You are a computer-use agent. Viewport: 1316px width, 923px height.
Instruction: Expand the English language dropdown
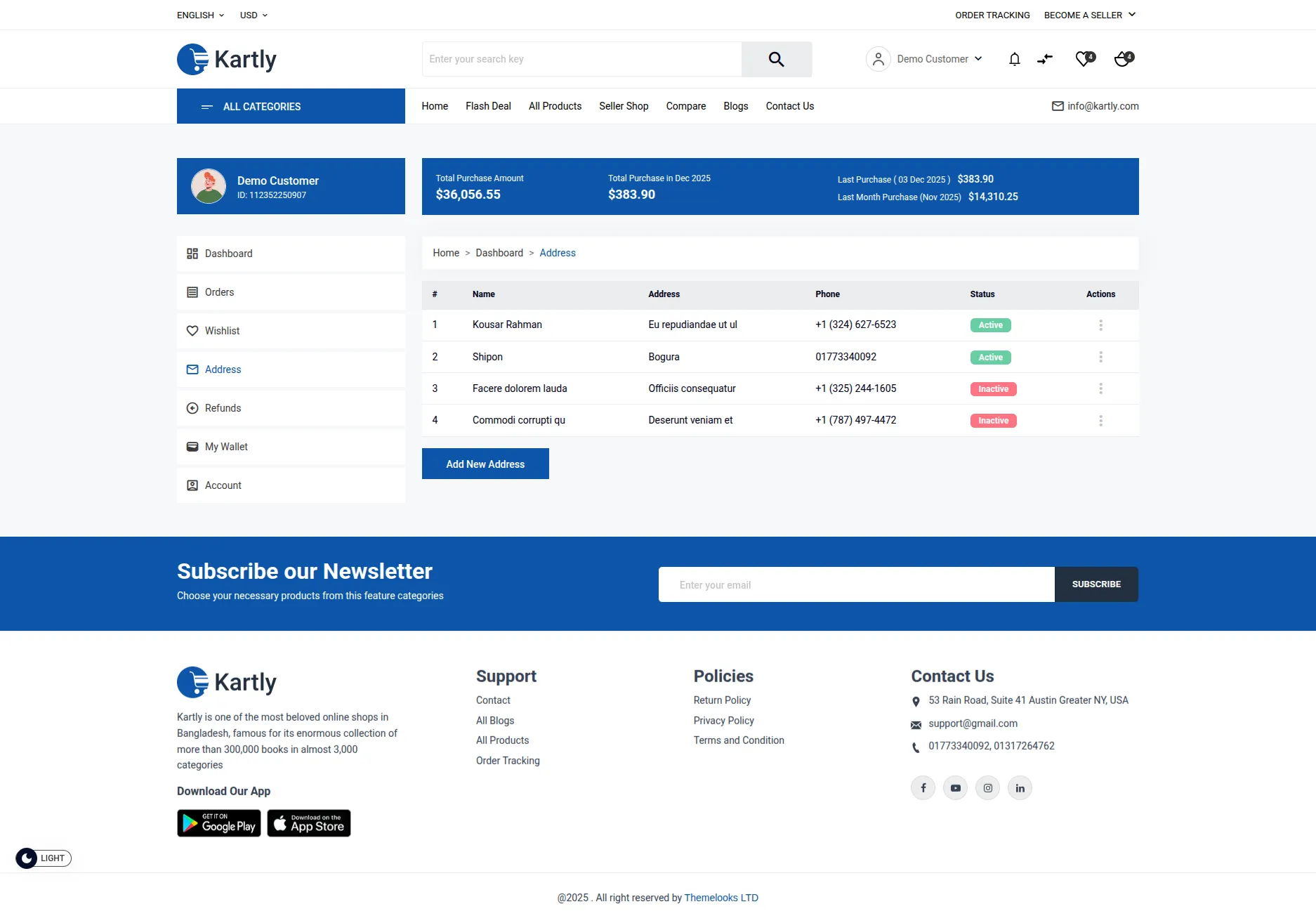(x=200, y=15)
